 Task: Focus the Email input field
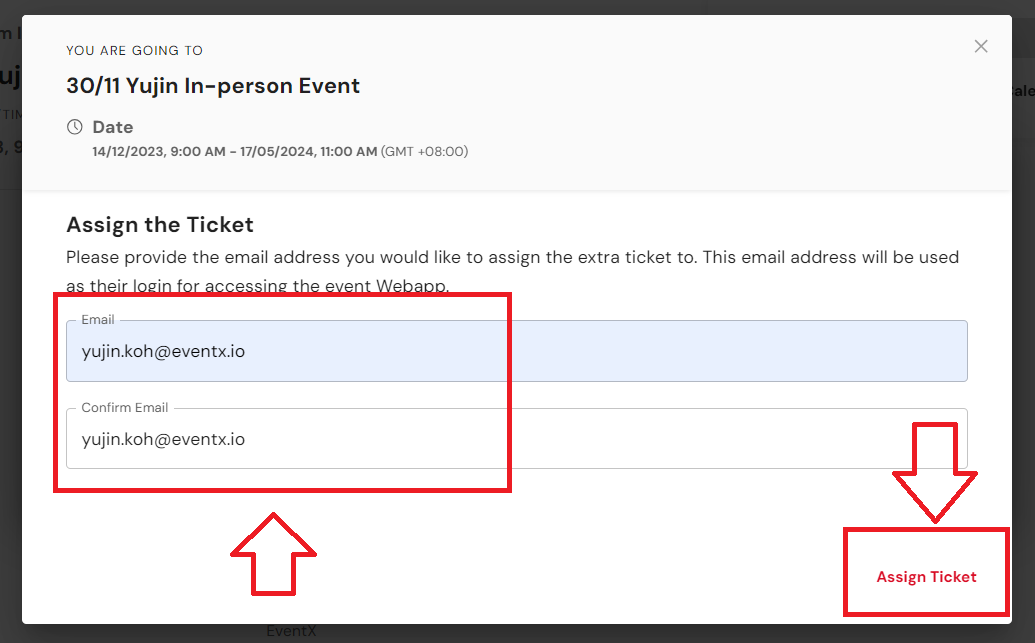point(517,351)
